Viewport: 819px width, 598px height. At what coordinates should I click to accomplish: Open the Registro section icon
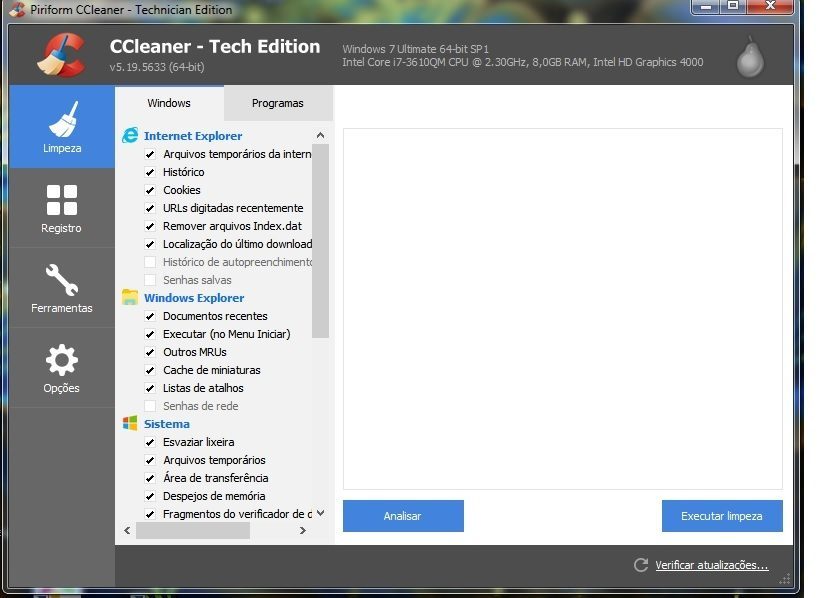tap(62, 207)
